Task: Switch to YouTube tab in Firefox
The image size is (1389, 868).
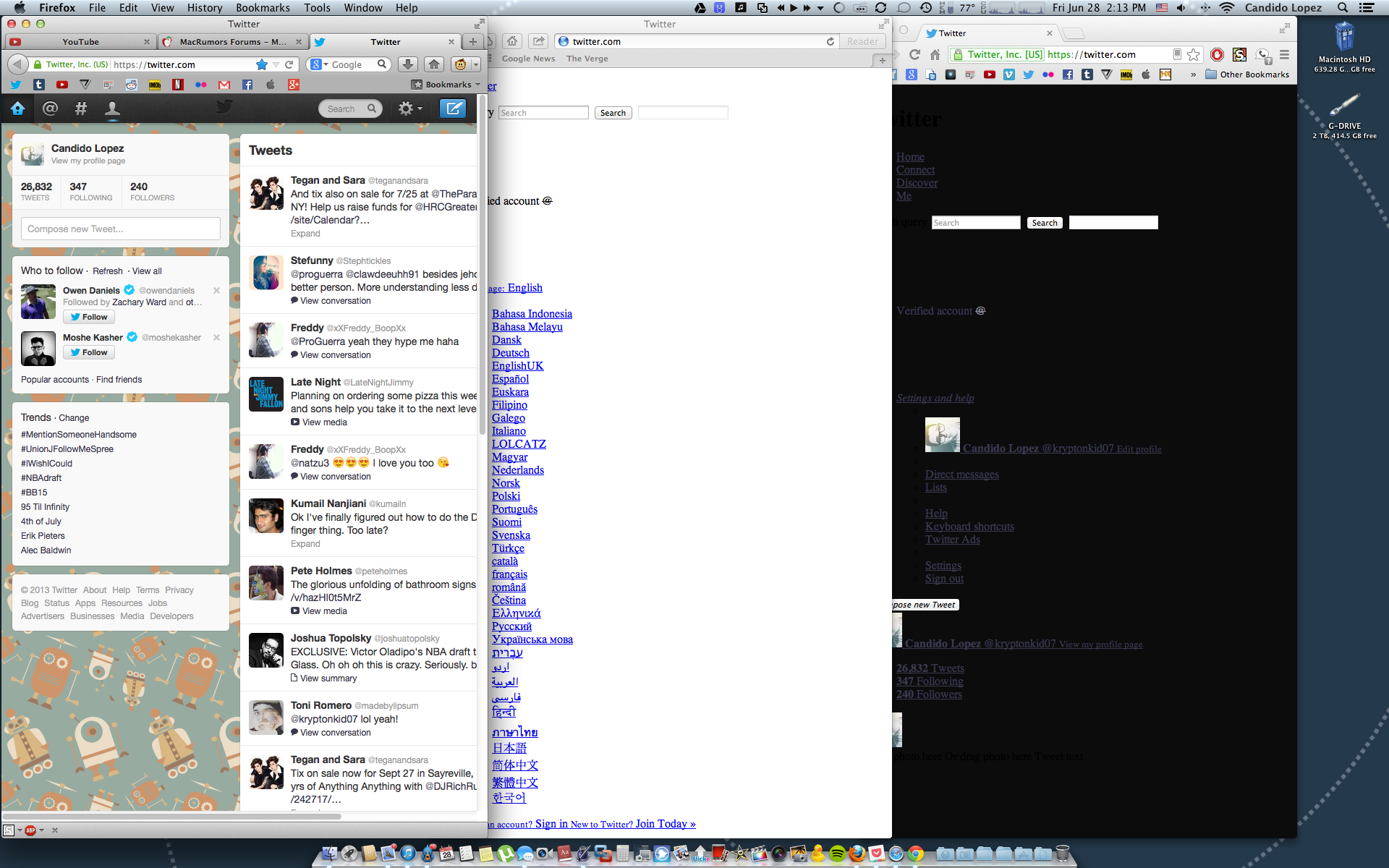Action: point(80,42)
